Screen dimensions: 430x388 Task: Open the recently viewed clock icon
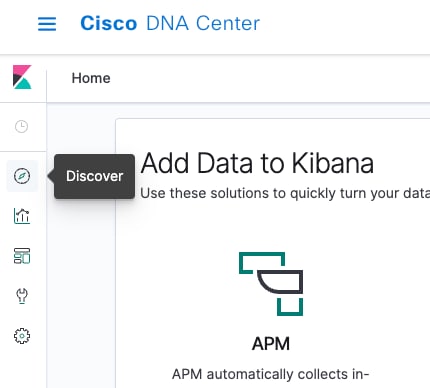click(x=22, y=126)
